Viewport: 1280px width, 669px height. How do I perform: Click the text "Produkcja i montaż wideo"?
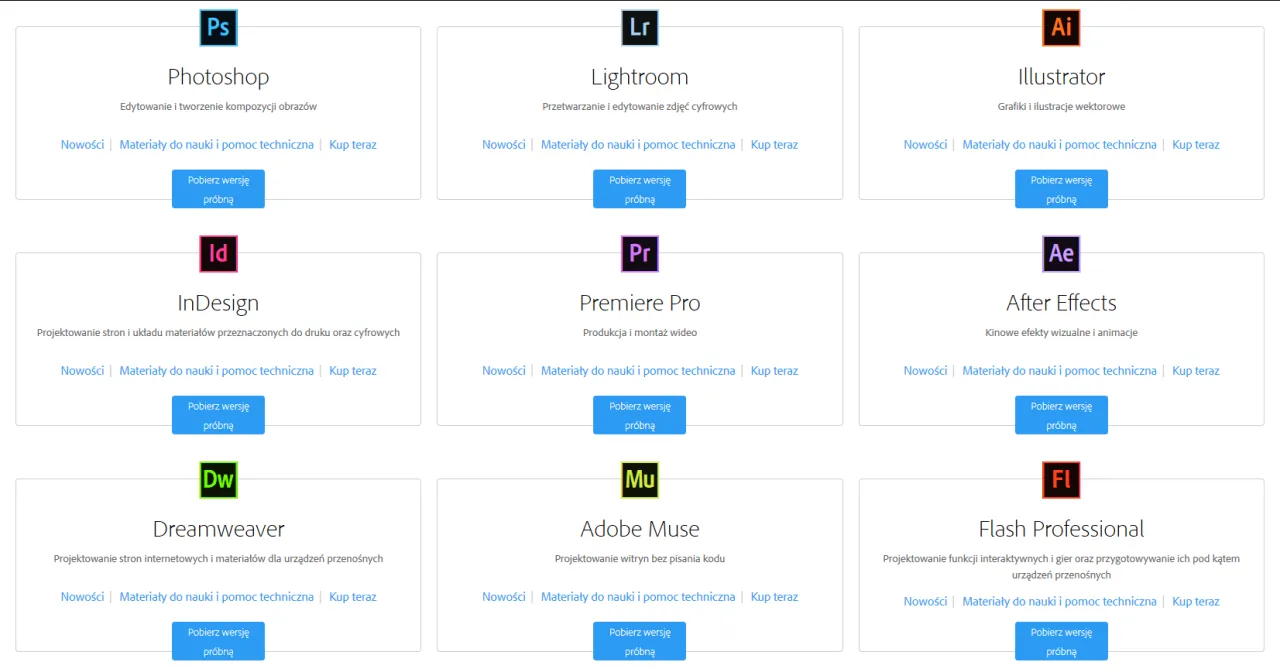point(640,332)
